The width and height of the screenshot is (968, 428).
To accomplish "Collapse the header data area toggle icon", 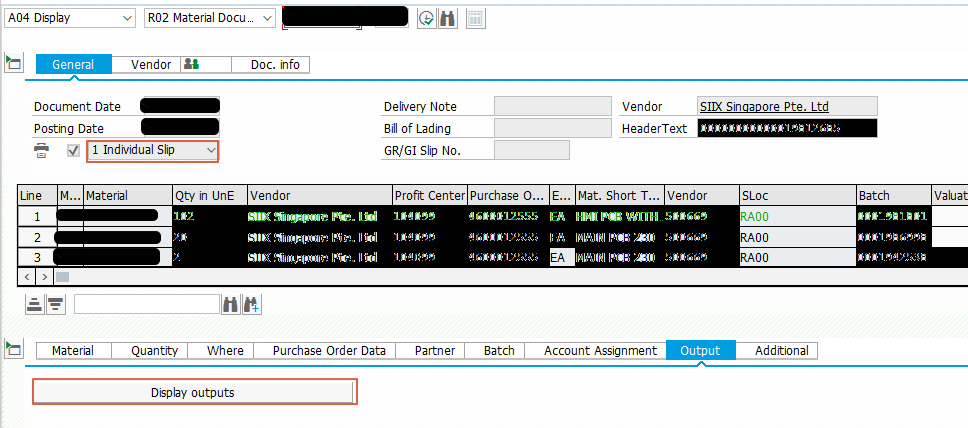I will coord(13,62).
